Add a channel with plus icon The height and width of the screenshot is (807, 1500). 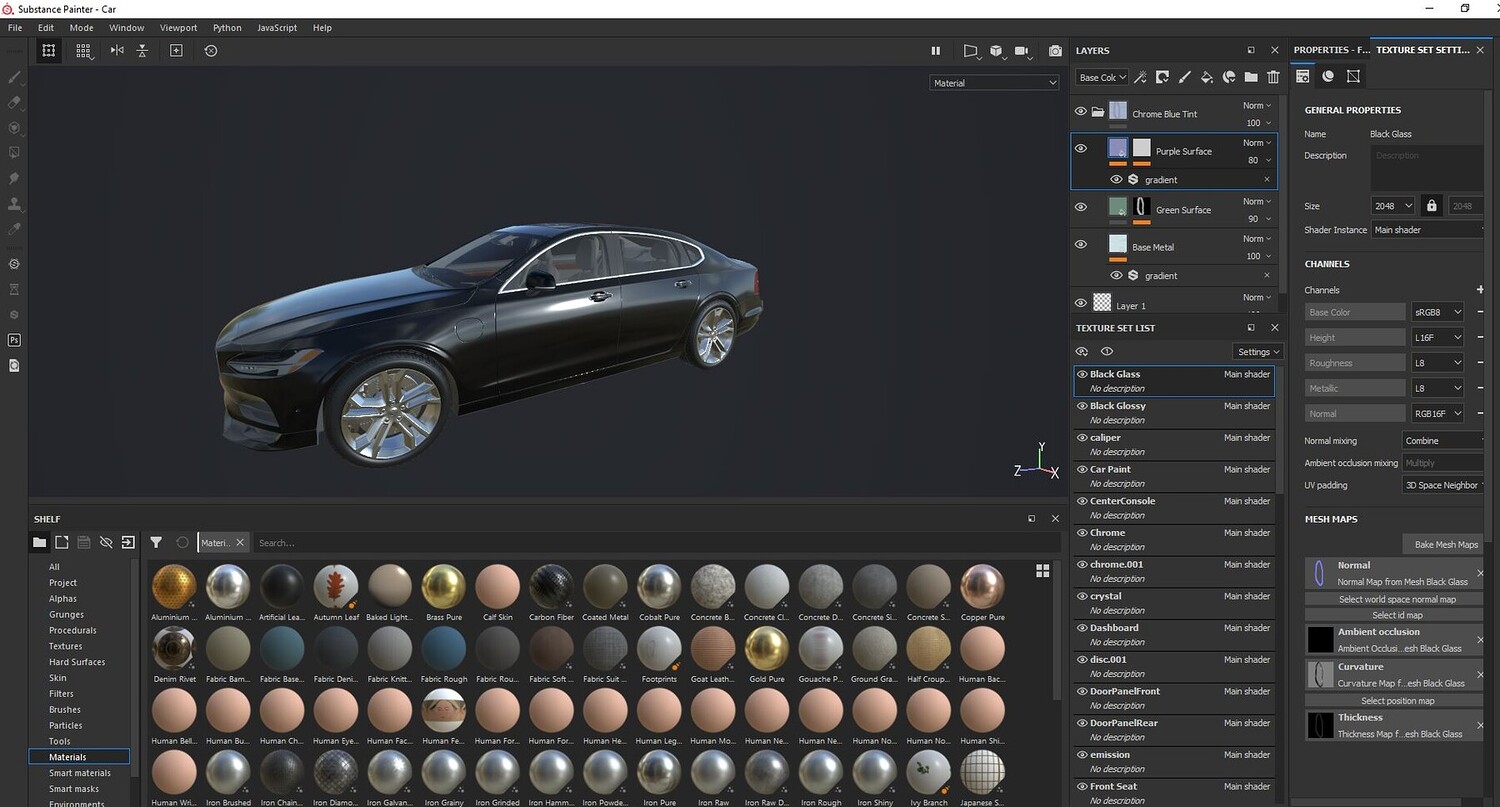tap(1480, 290)
